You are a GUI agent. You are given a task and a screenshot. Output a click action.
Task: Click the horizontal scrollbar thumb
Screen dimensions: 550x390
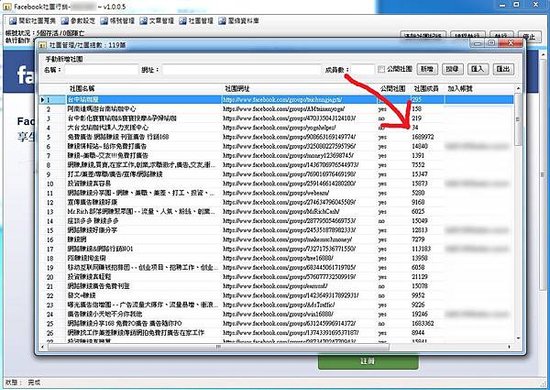point(218,347)
